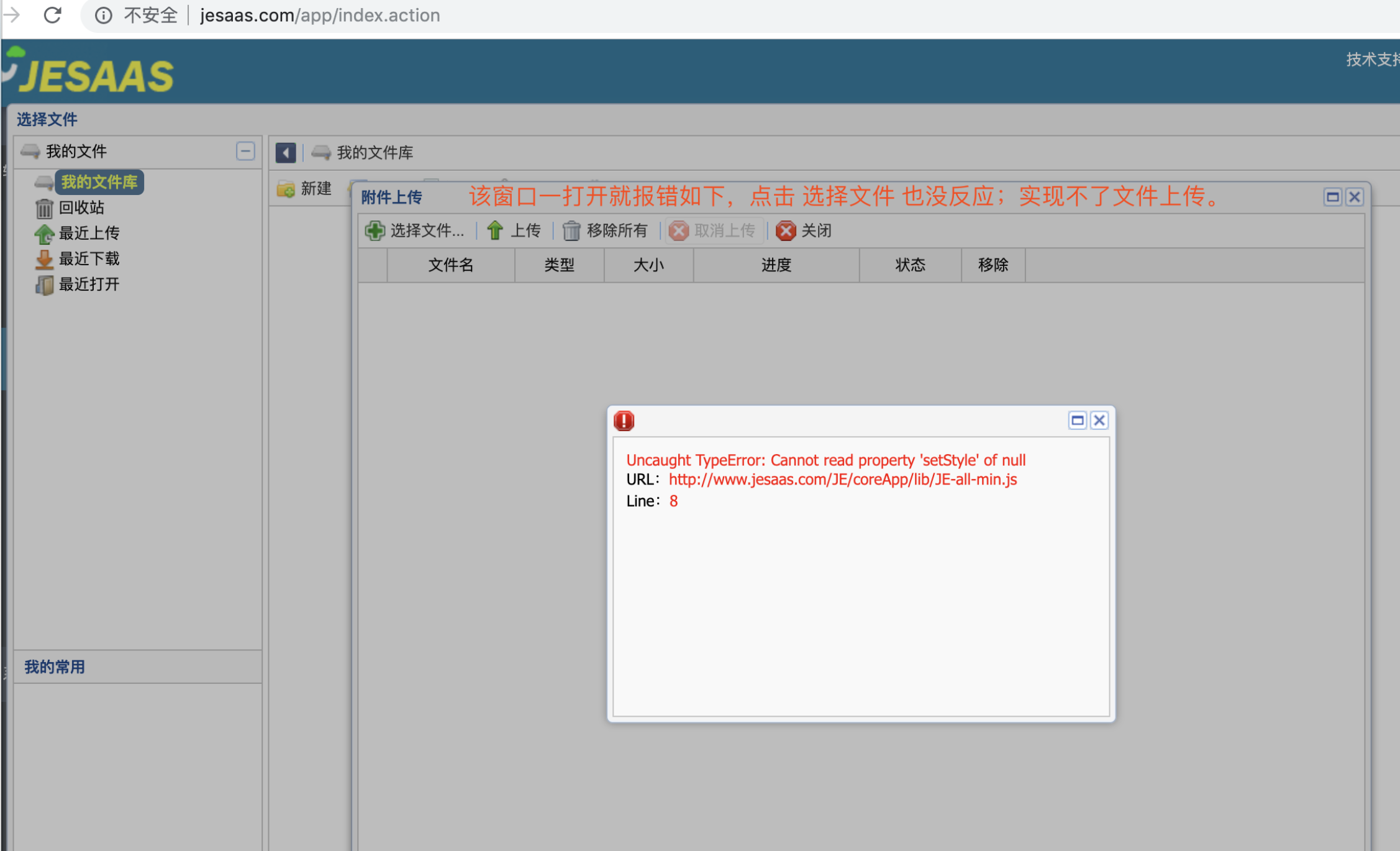Select My File Library tree item

(x=99, y=182)
